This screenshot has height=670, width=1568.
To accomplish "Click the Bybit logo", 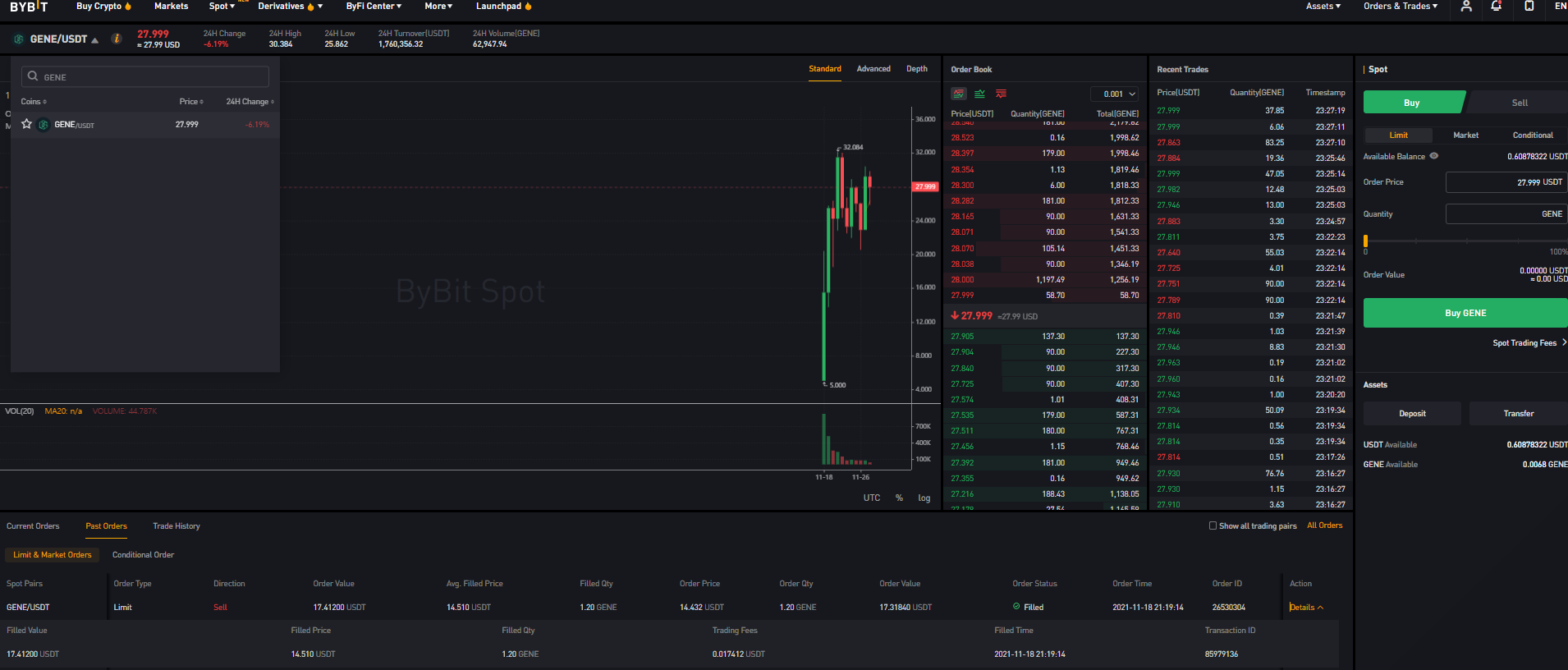I will click(x=29, y=7).
